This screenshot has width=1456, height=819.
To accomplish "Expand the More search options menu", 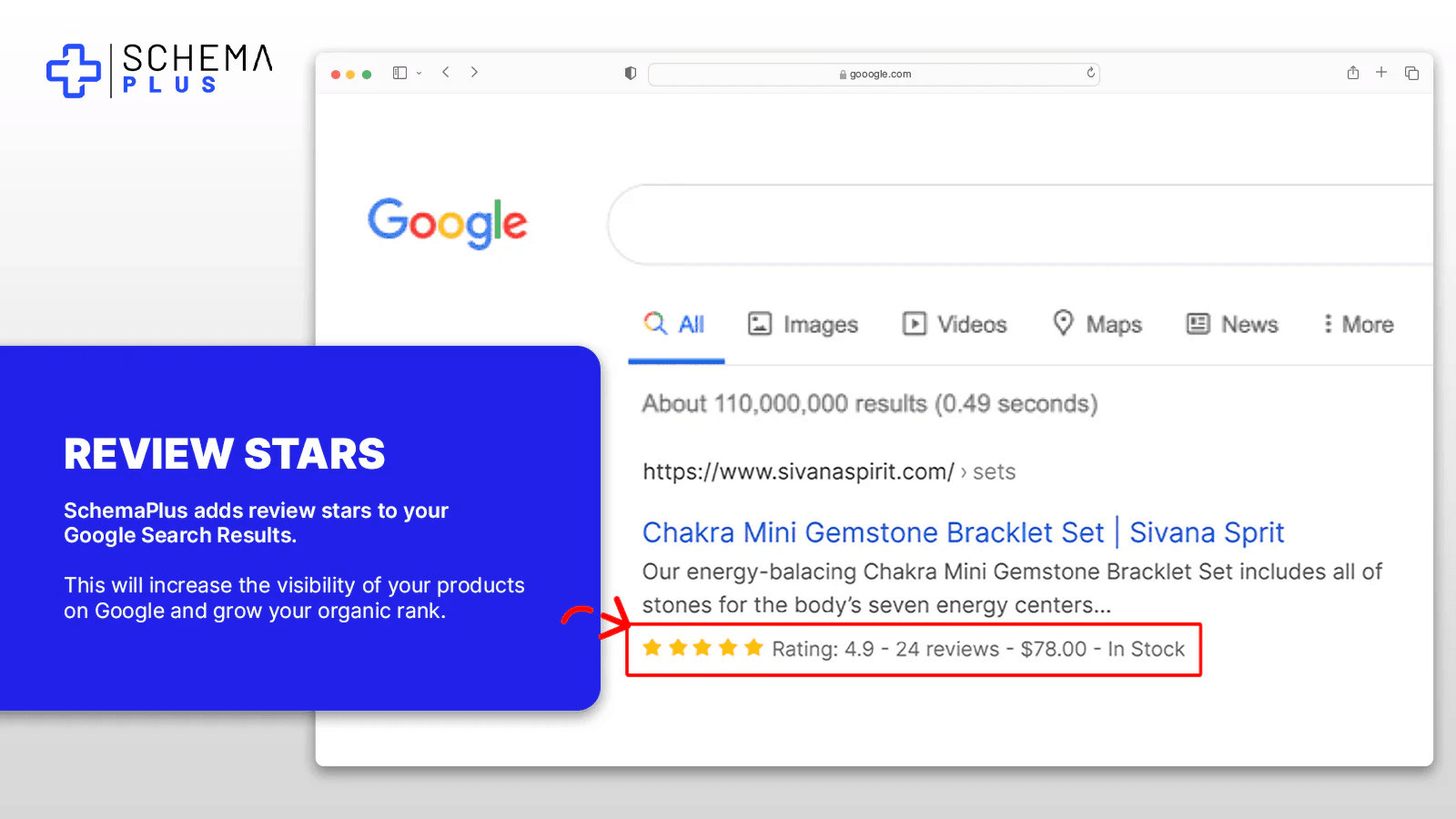I will click(x=1356, y=324).
